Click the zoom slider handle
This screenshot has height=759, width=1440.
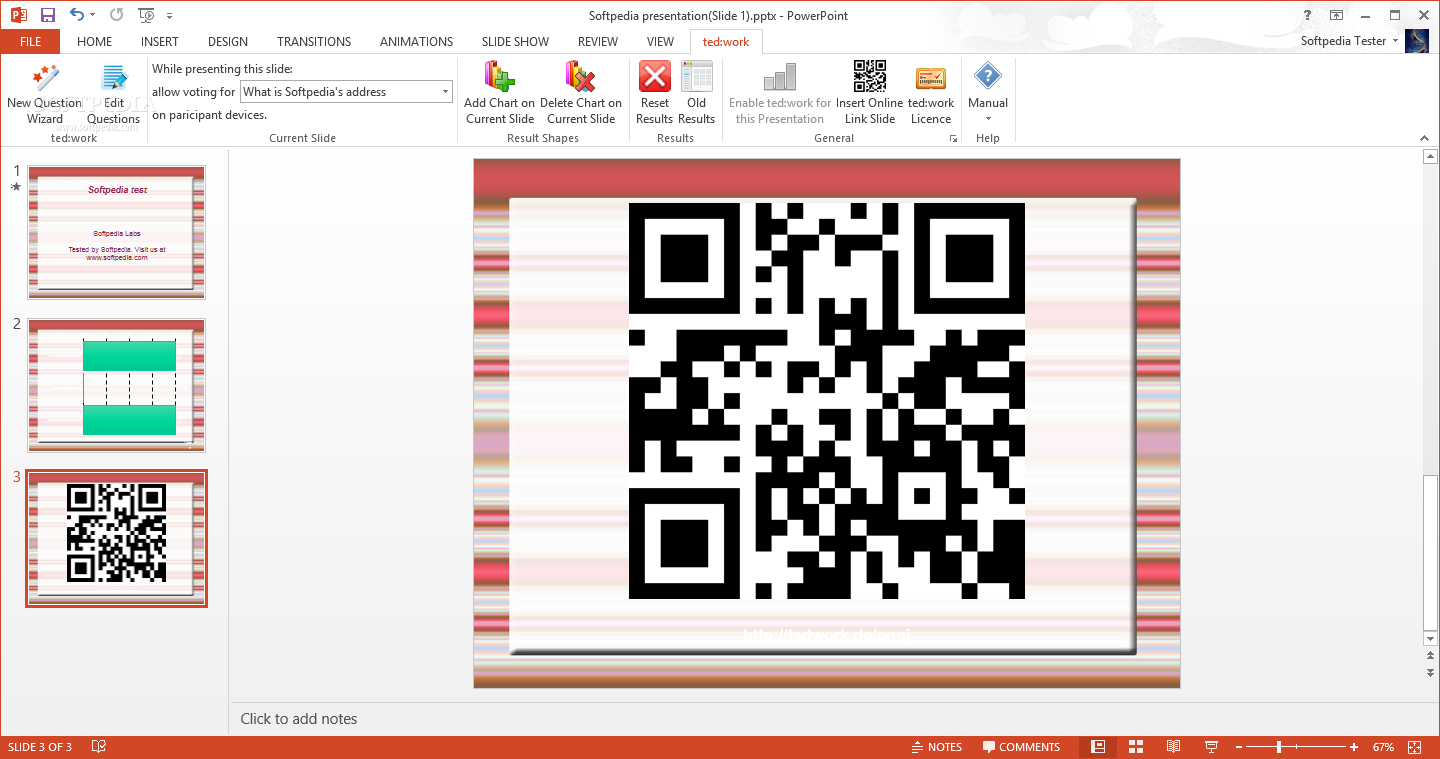[1279, 747]
